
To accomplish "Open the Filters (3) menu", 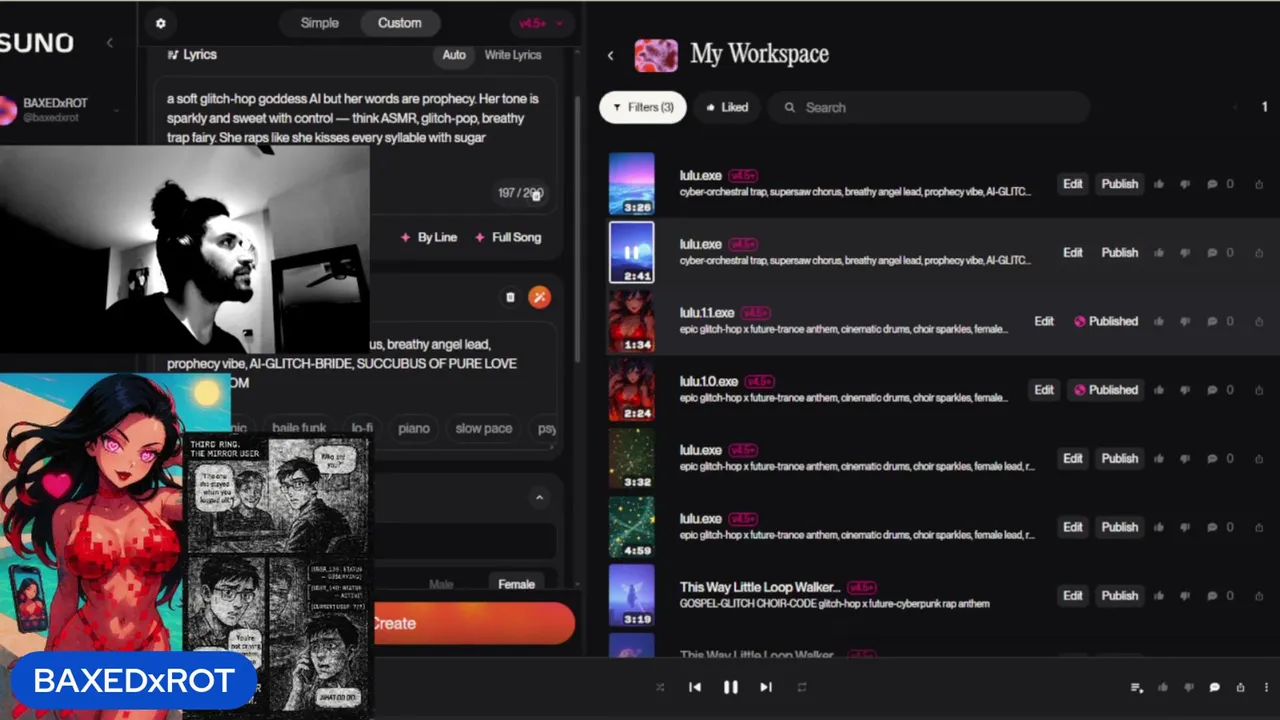I will [x=643, y=107].
